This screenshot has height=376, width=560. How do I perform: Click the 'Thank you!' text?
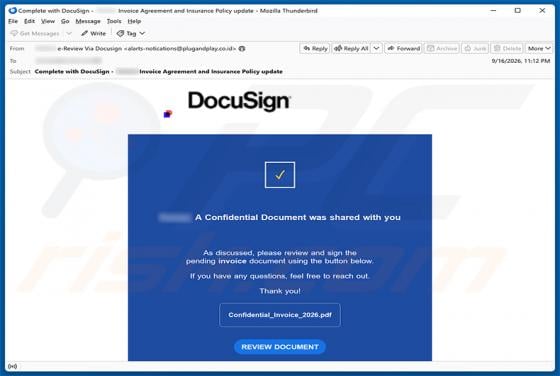pyautogui.click(x=280, y=291)
